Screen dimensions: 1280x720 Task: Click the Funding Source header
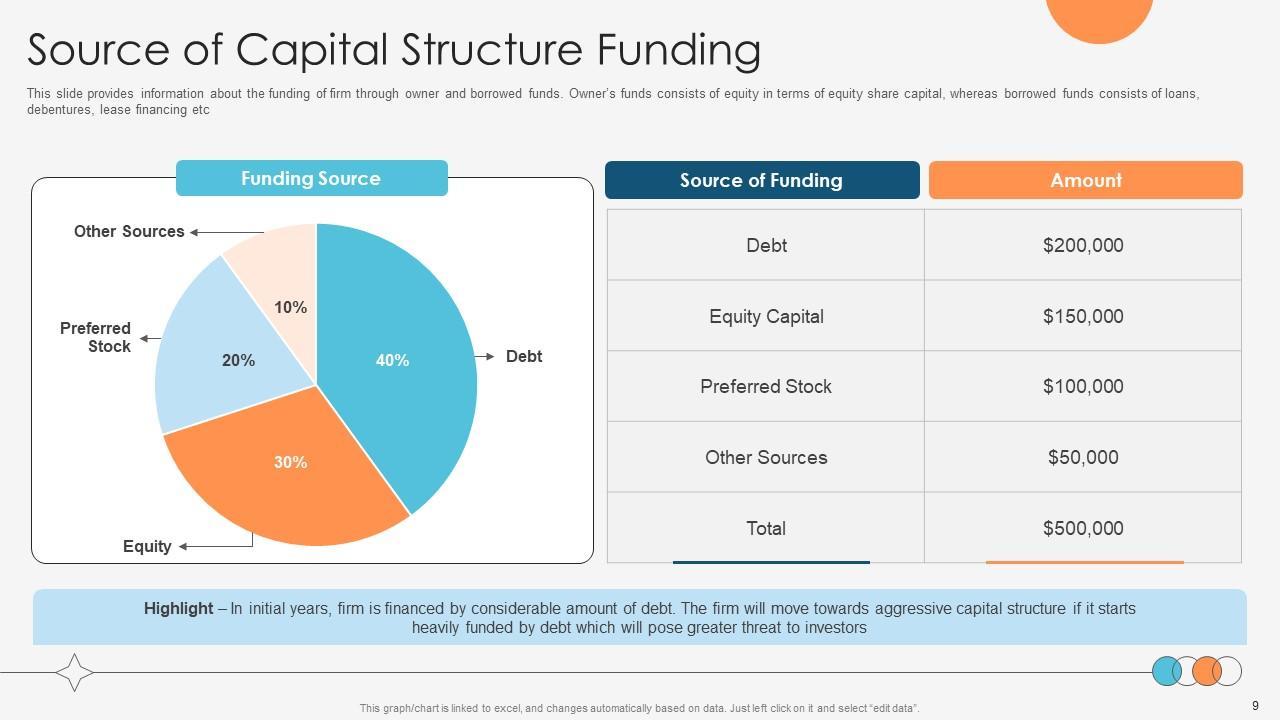[311, 179]
